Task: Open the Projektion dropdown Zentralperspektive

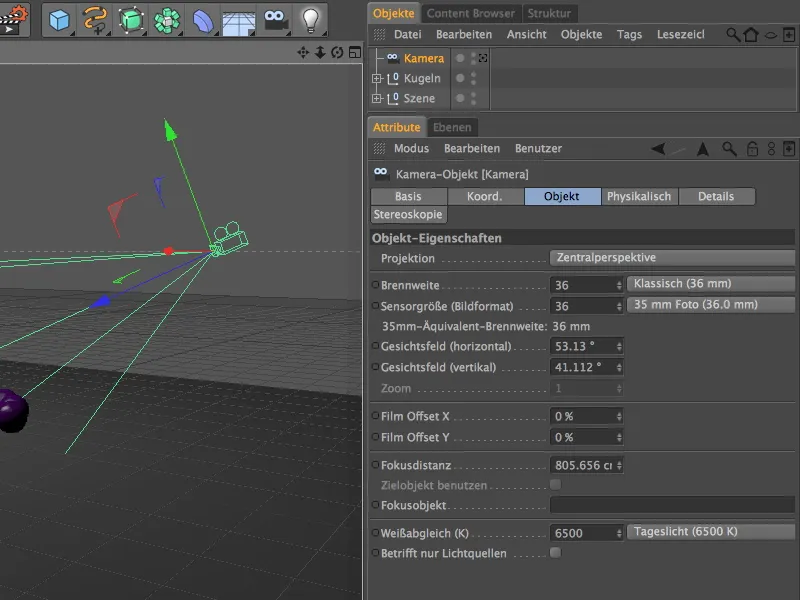Action: click(672, 258)
